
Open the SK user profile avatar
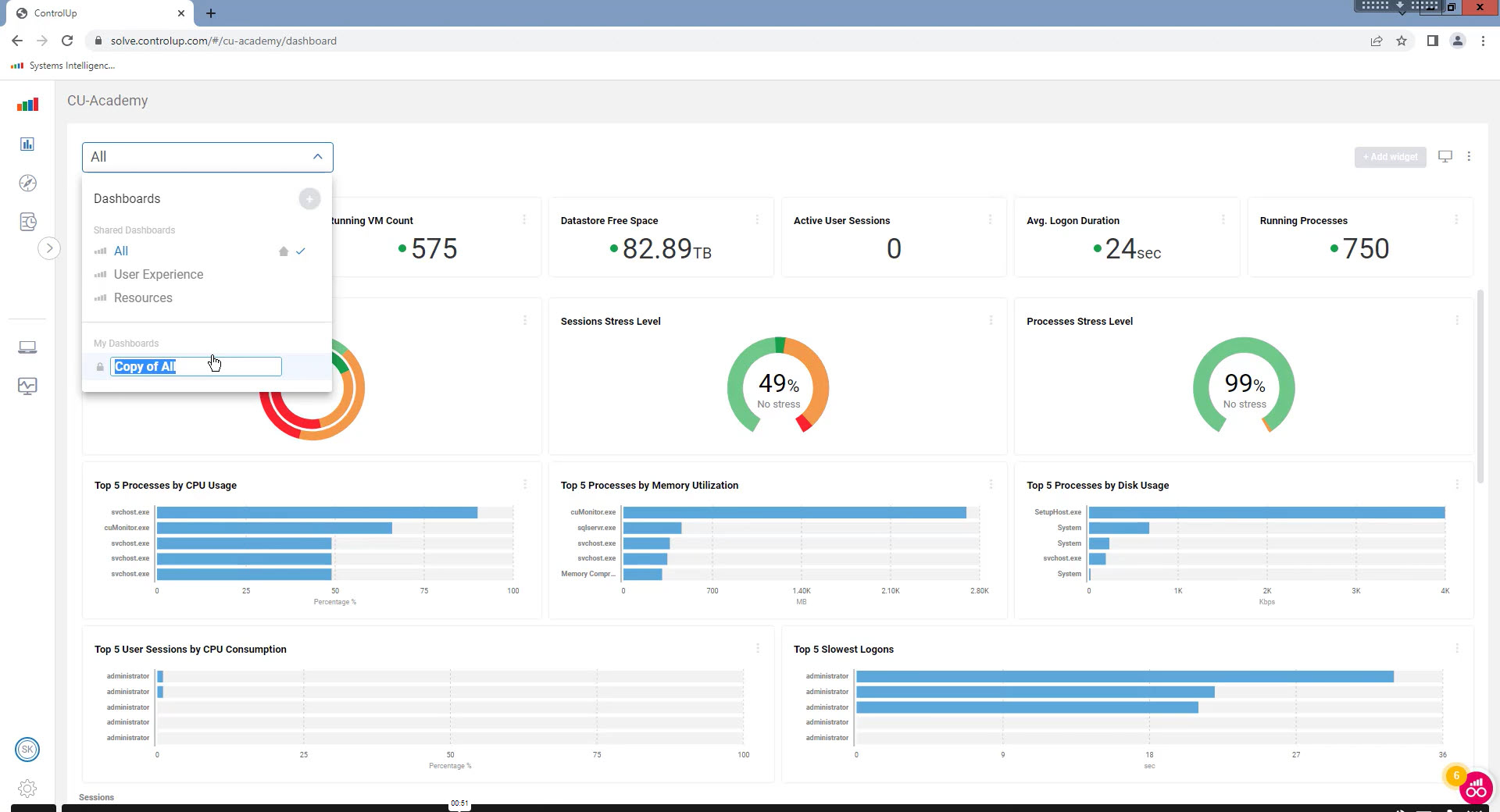pos(27,750)
